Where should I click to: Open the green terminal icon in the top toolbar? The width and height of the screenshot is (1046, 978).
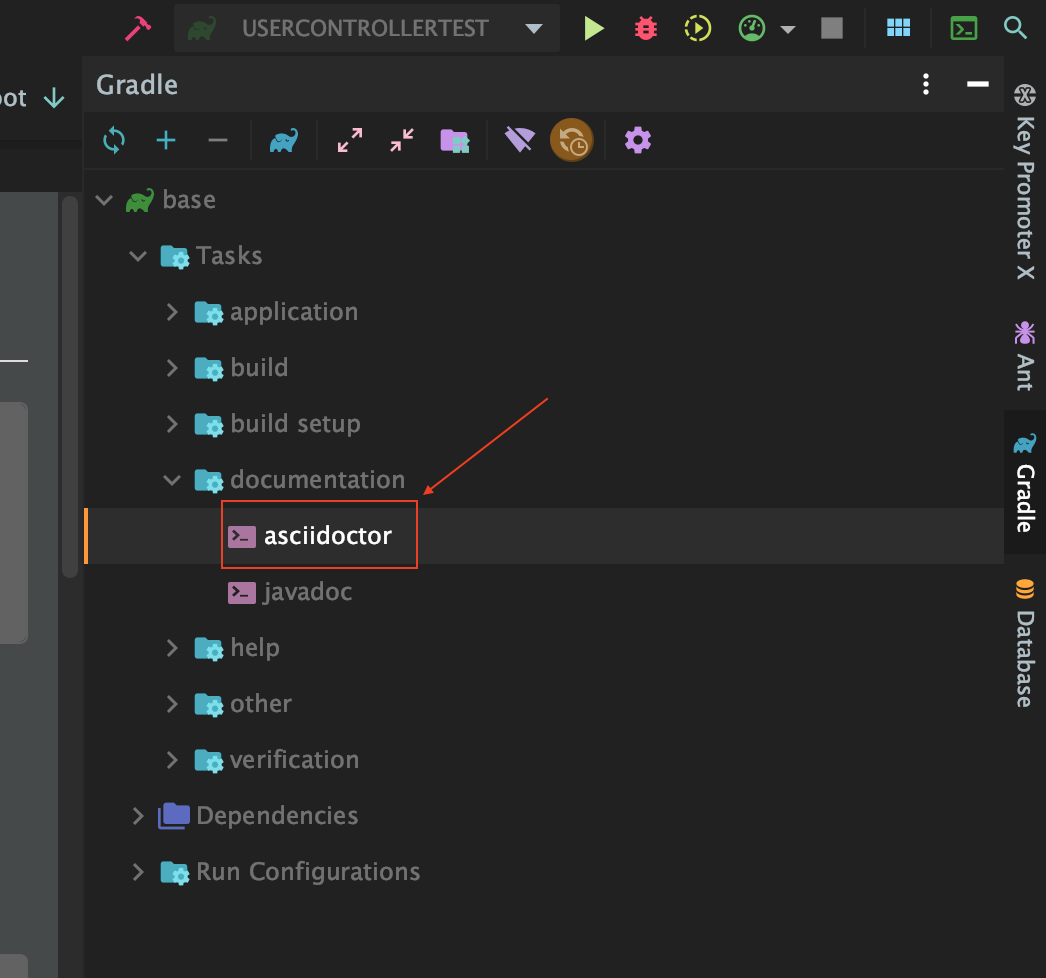[x=963, y=28]
